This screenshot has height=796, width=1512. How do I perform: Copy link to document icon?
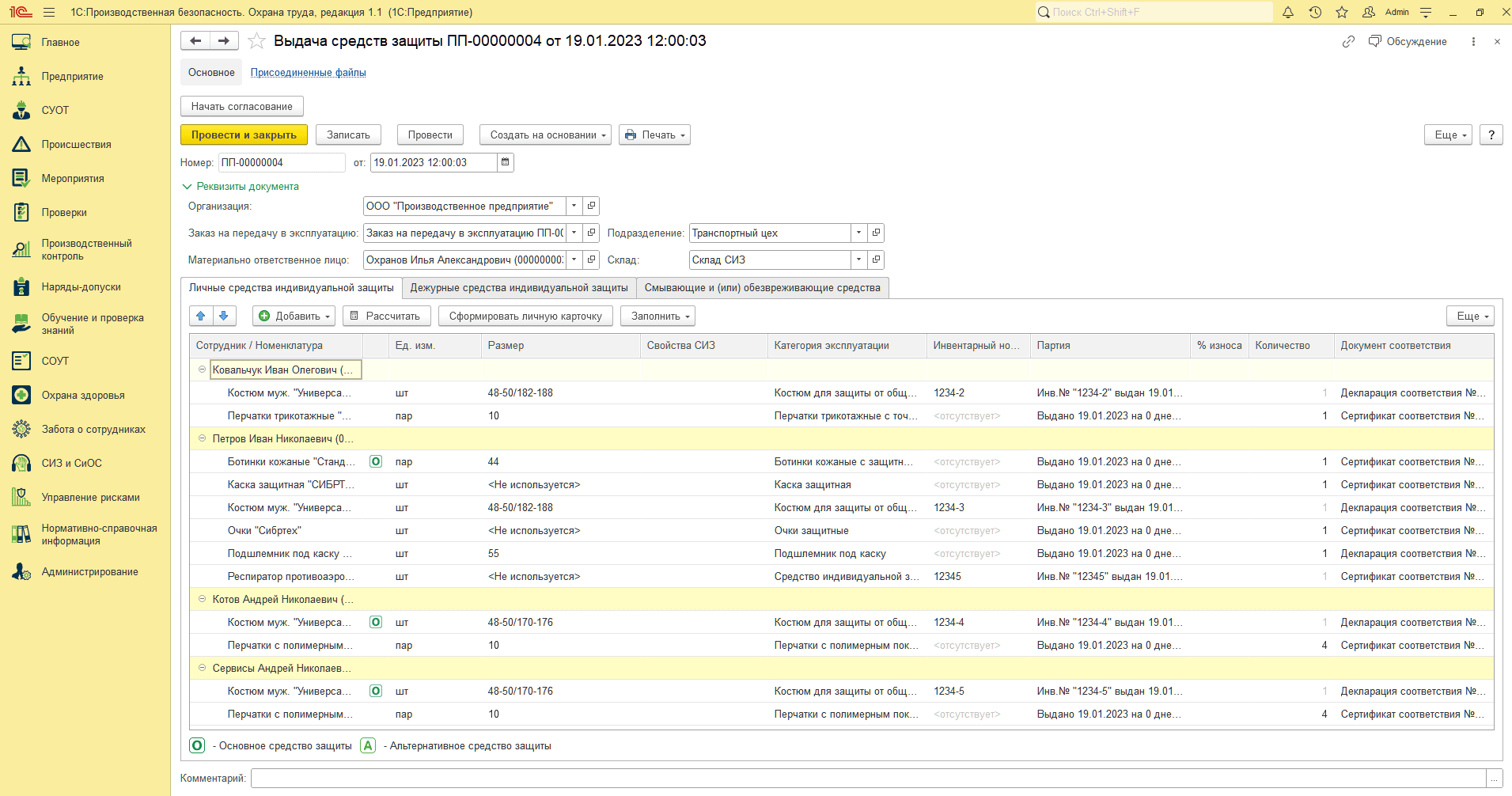[x=1348, y=41]
